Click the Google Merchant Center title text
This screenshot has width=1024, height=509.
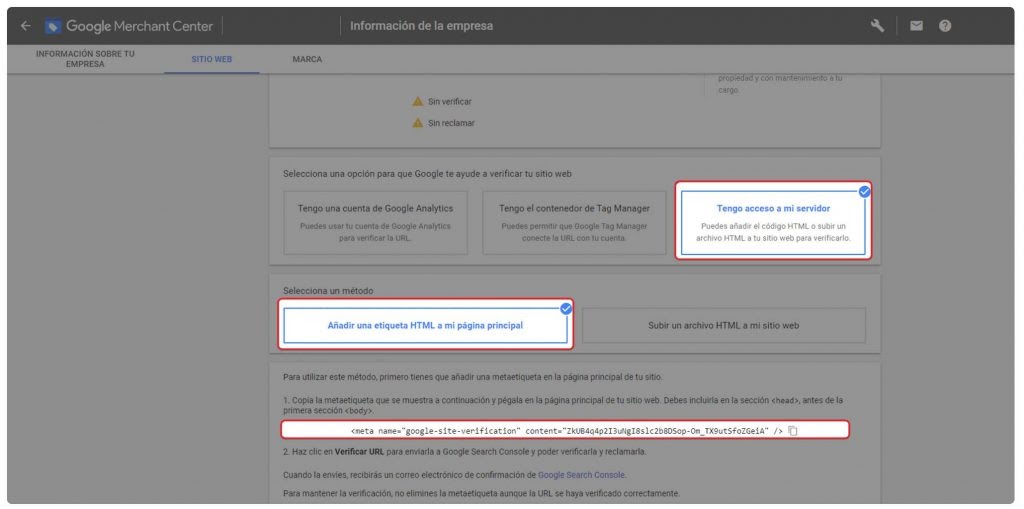pos(139,26)
